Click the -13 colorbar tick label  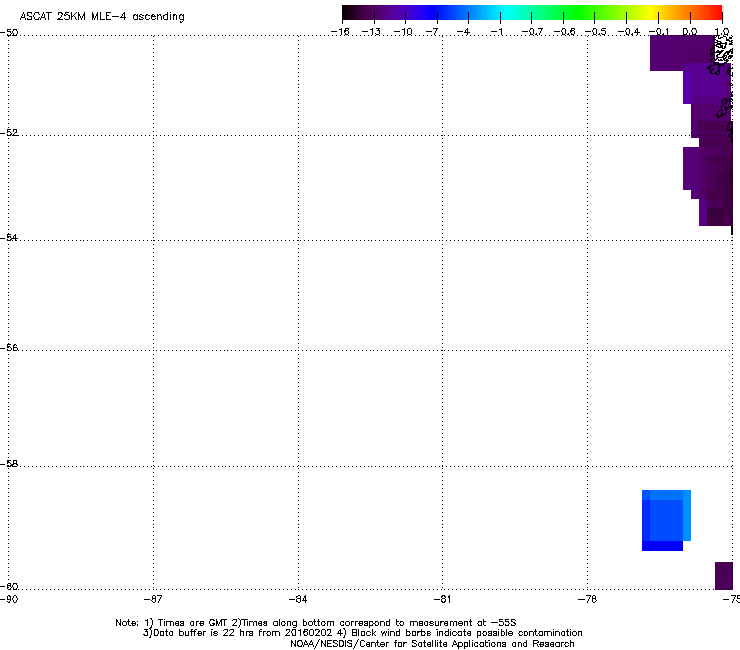pos(371,32)
